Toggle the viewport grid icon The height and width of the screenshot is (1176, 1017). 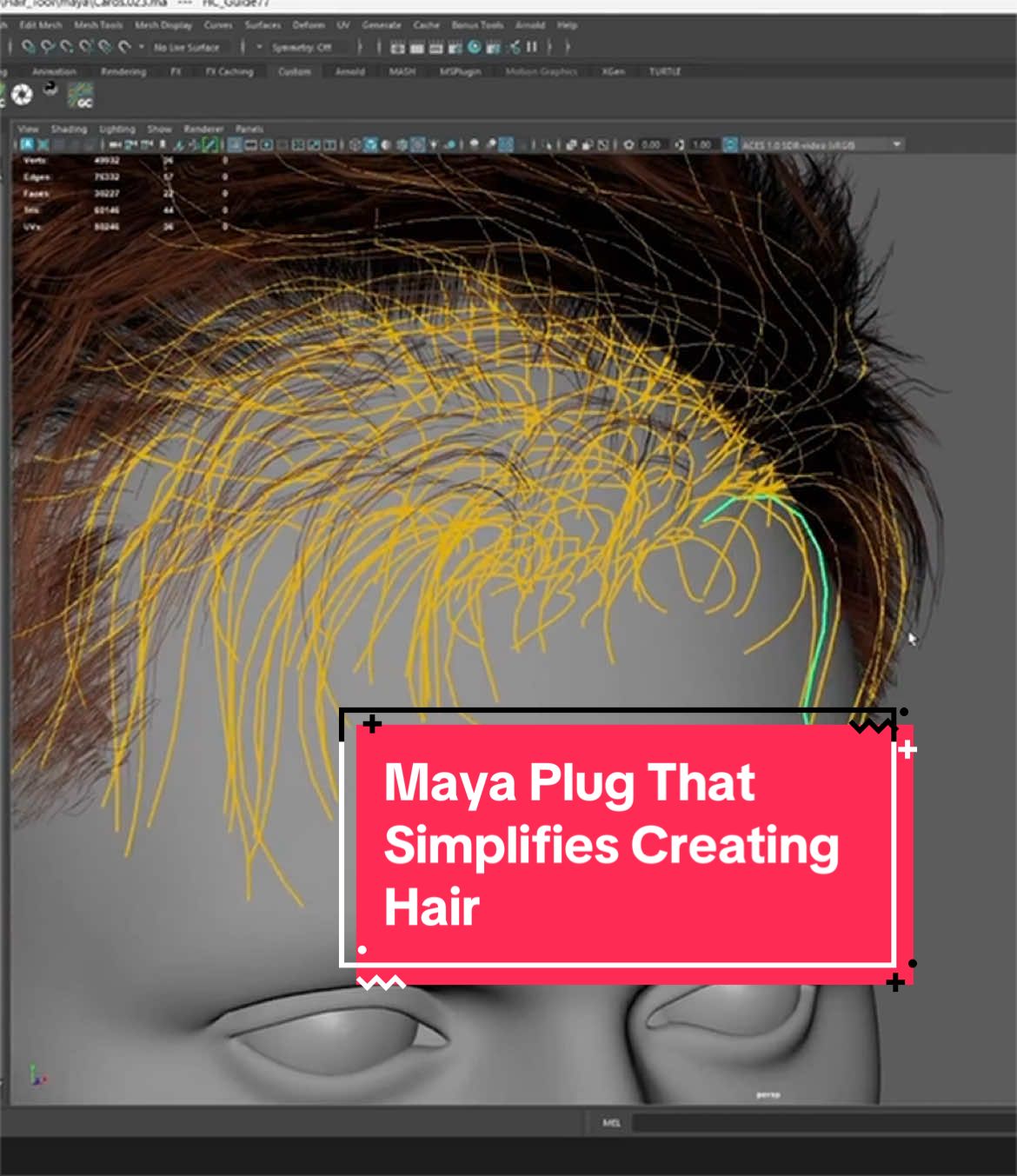pyautogui.click(x=235, y=144)
